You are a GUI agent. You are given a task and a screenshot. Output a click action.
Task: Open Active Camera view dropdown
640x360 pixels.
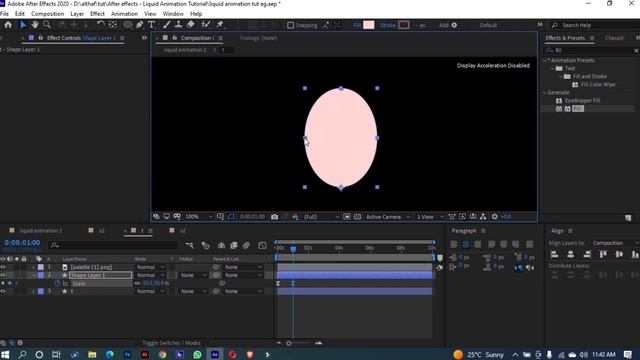click(387, 217)
